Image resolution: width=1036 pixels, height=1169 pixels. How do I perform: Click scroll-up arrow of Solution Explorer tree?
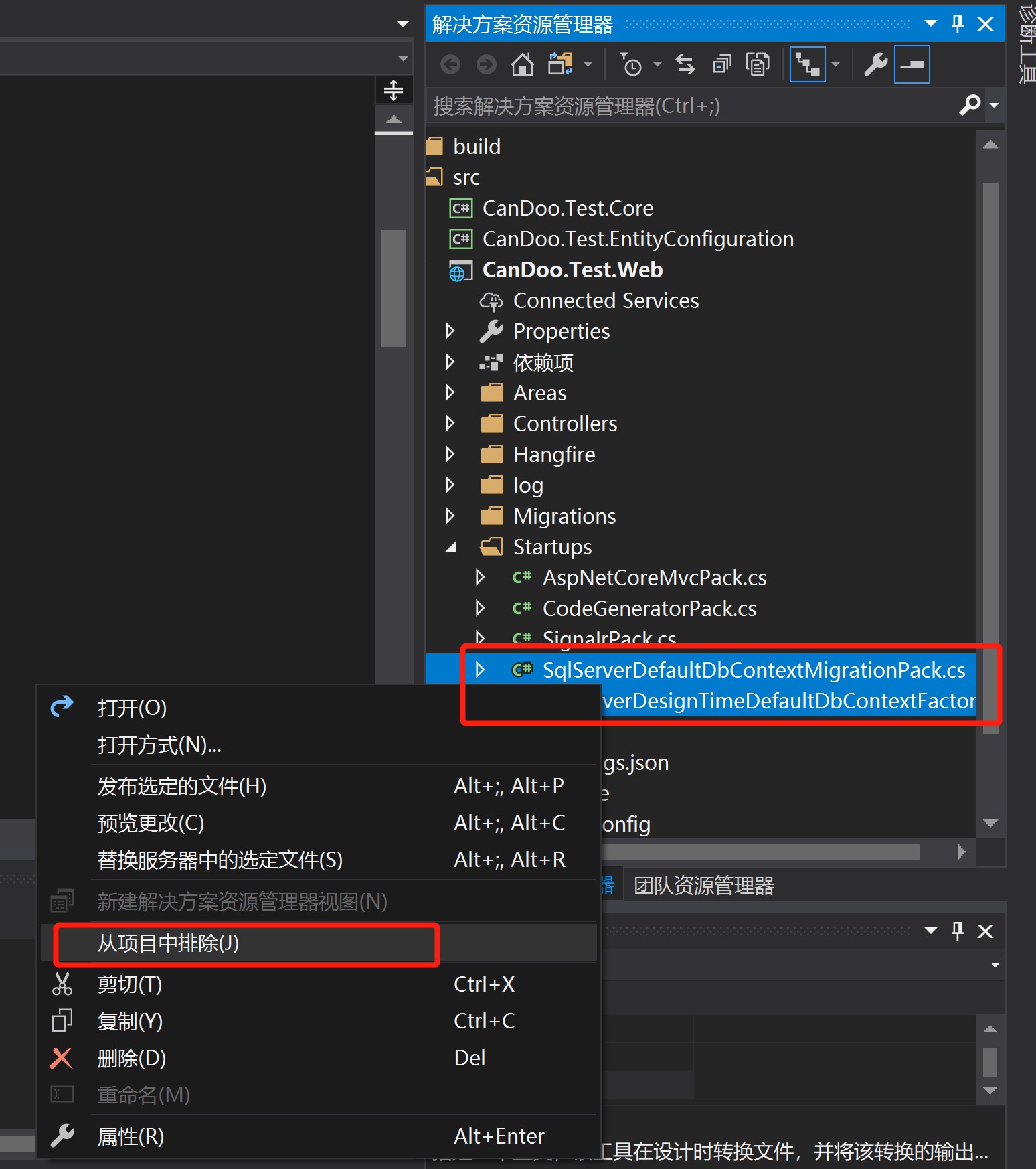(x=990, y=145)
